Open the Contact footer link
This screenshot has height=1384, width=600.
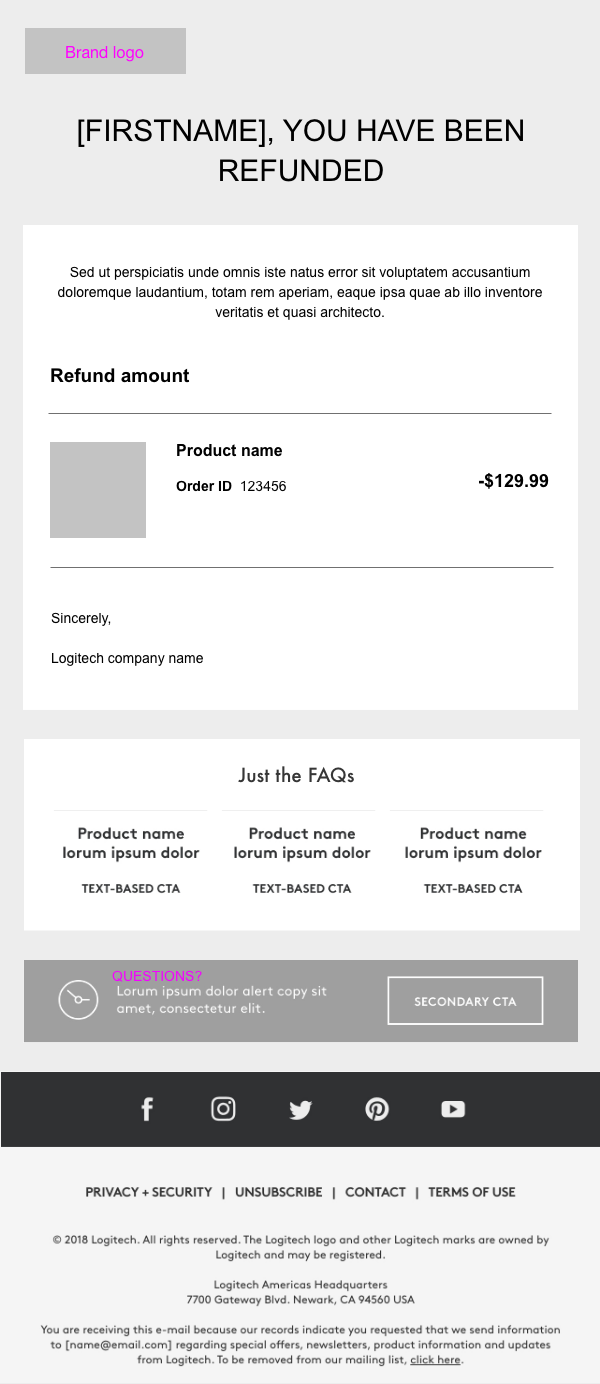tap(375, 1192)
